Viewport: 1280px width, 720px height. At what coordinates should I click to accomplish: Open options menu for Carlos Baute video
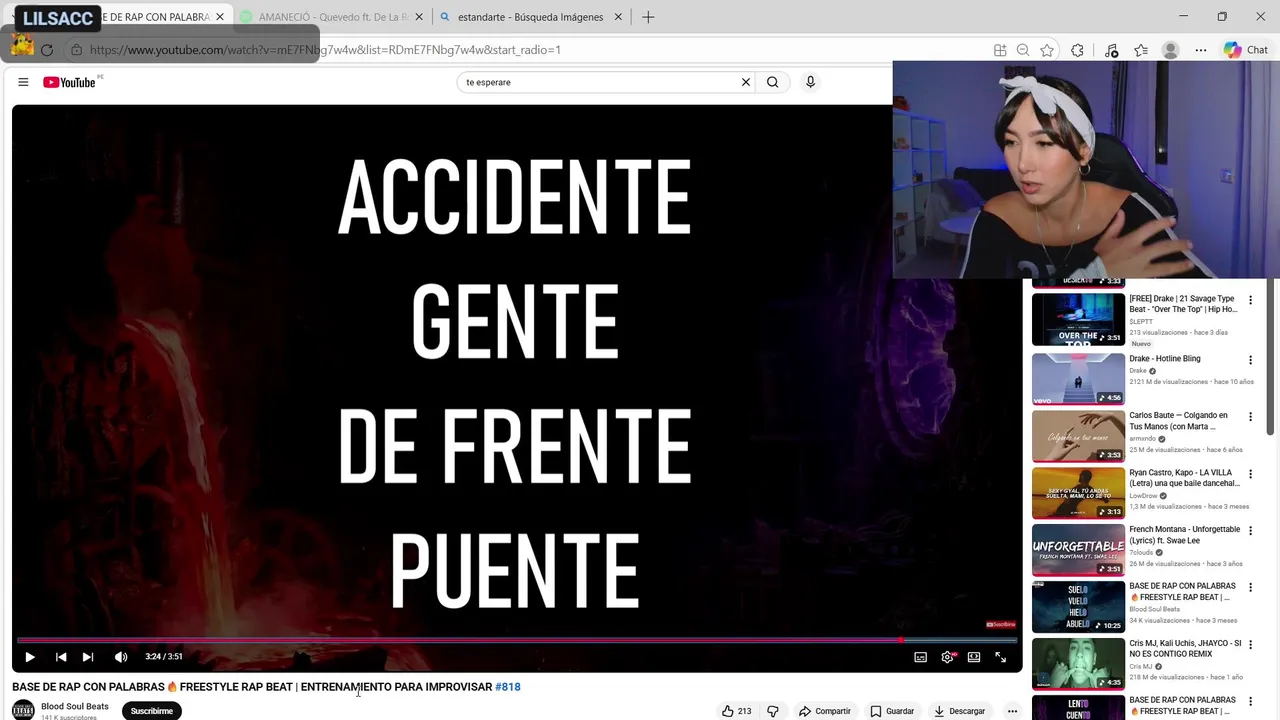pyautogui.click(x=1250, y=416)
